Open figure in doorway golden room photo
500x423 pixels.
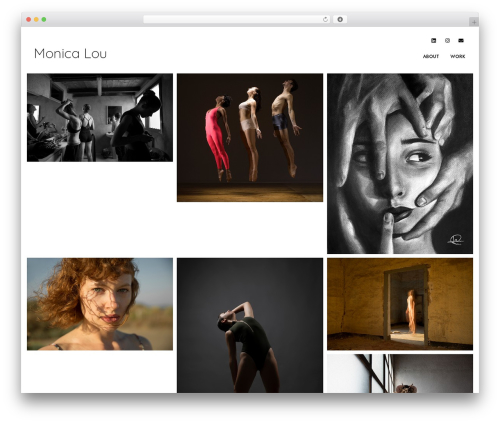tap(400, 304)
